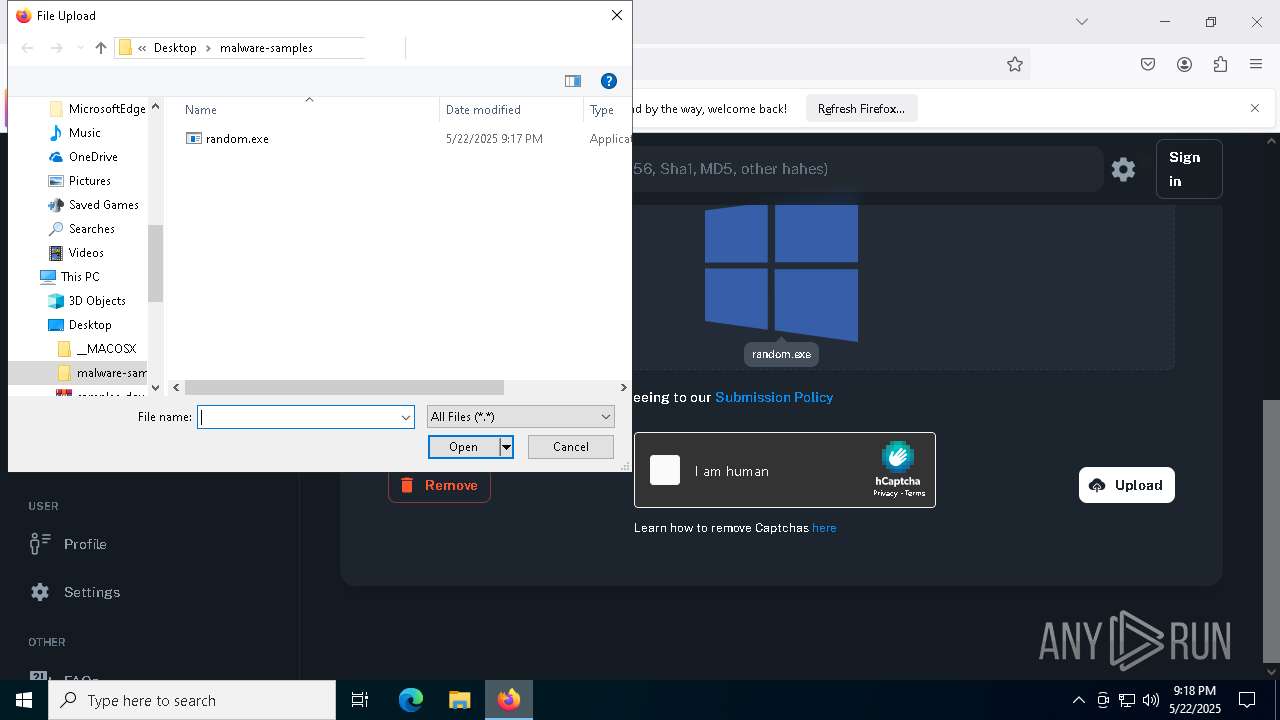Select Searches folder in tree
The height and width of the screenshot is (720, 1280).
click(x=91, y=229)
